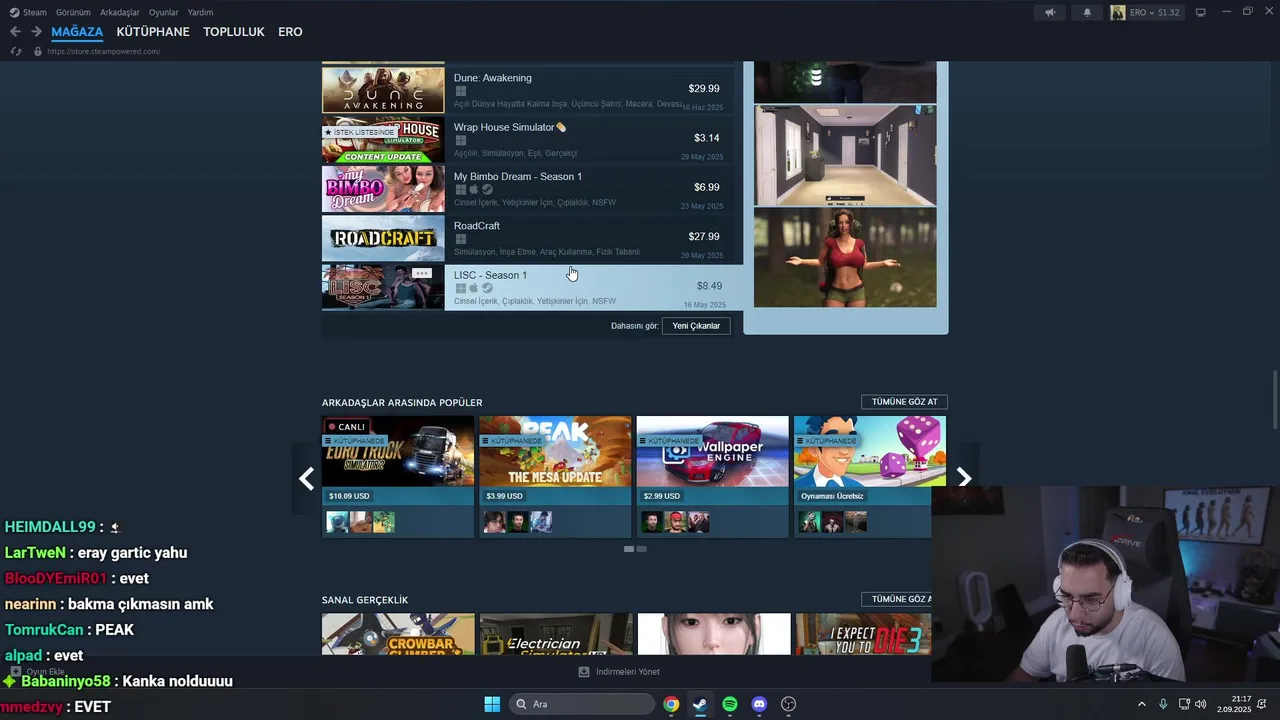1280x720 pixels.
Task: Open Wrap House Simulator game entry
Action: click(x=533, y=139)
